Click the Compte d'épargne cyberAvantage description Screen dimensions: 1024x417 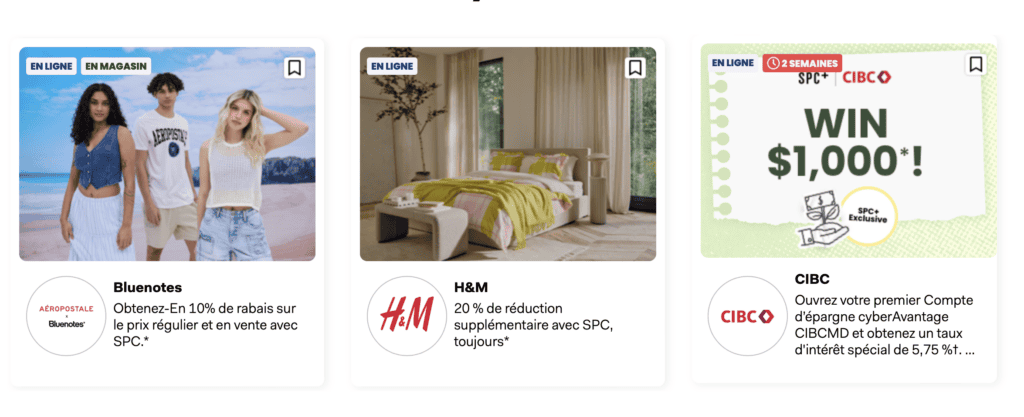[886, 325]
